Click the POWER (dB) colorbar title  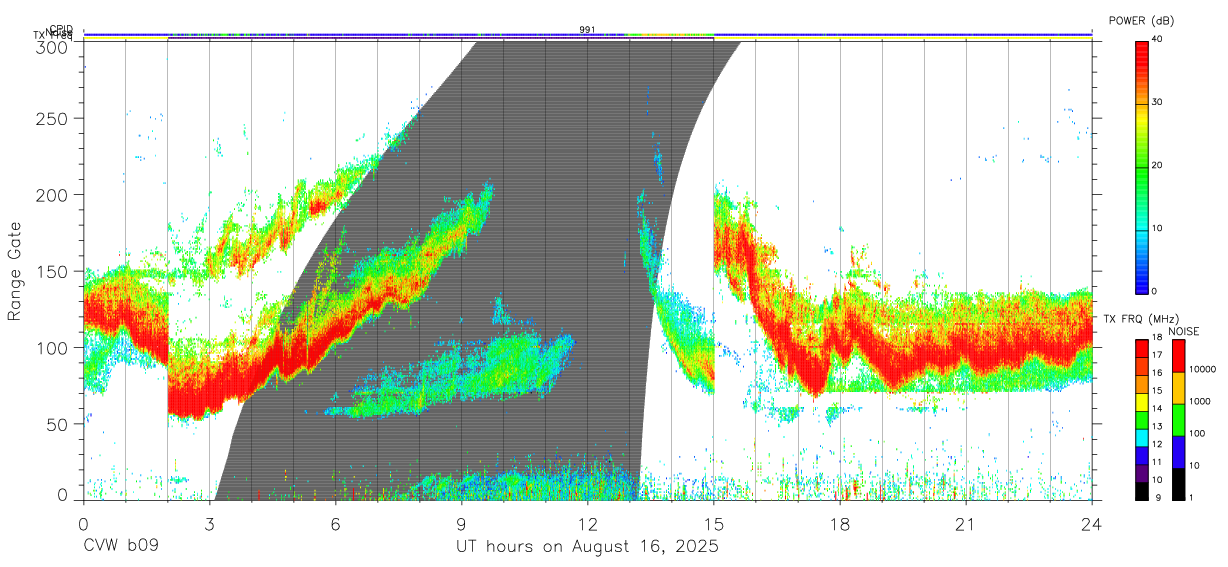click(1141, 20)
